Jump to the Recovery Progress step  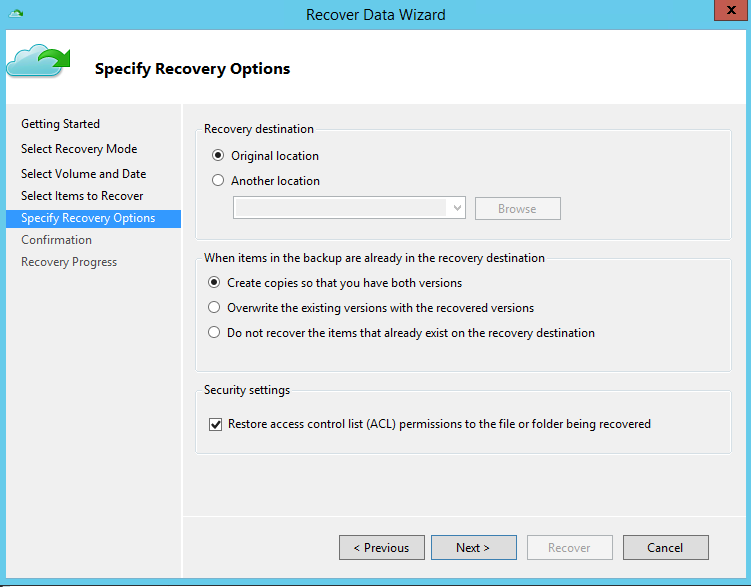pos(69,262)
